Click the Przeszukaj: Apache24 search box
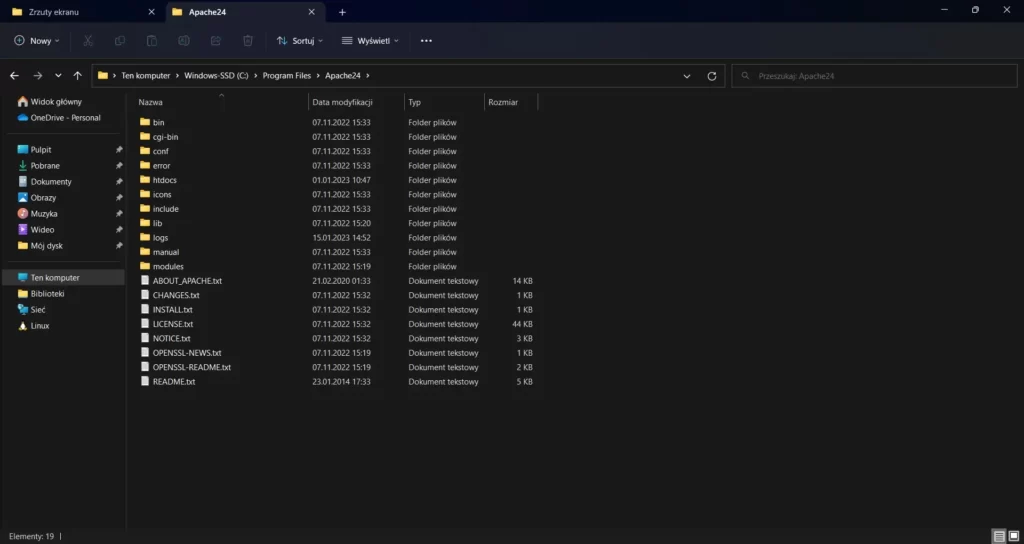Screen dimensions: 1024x544 (874, 76)
